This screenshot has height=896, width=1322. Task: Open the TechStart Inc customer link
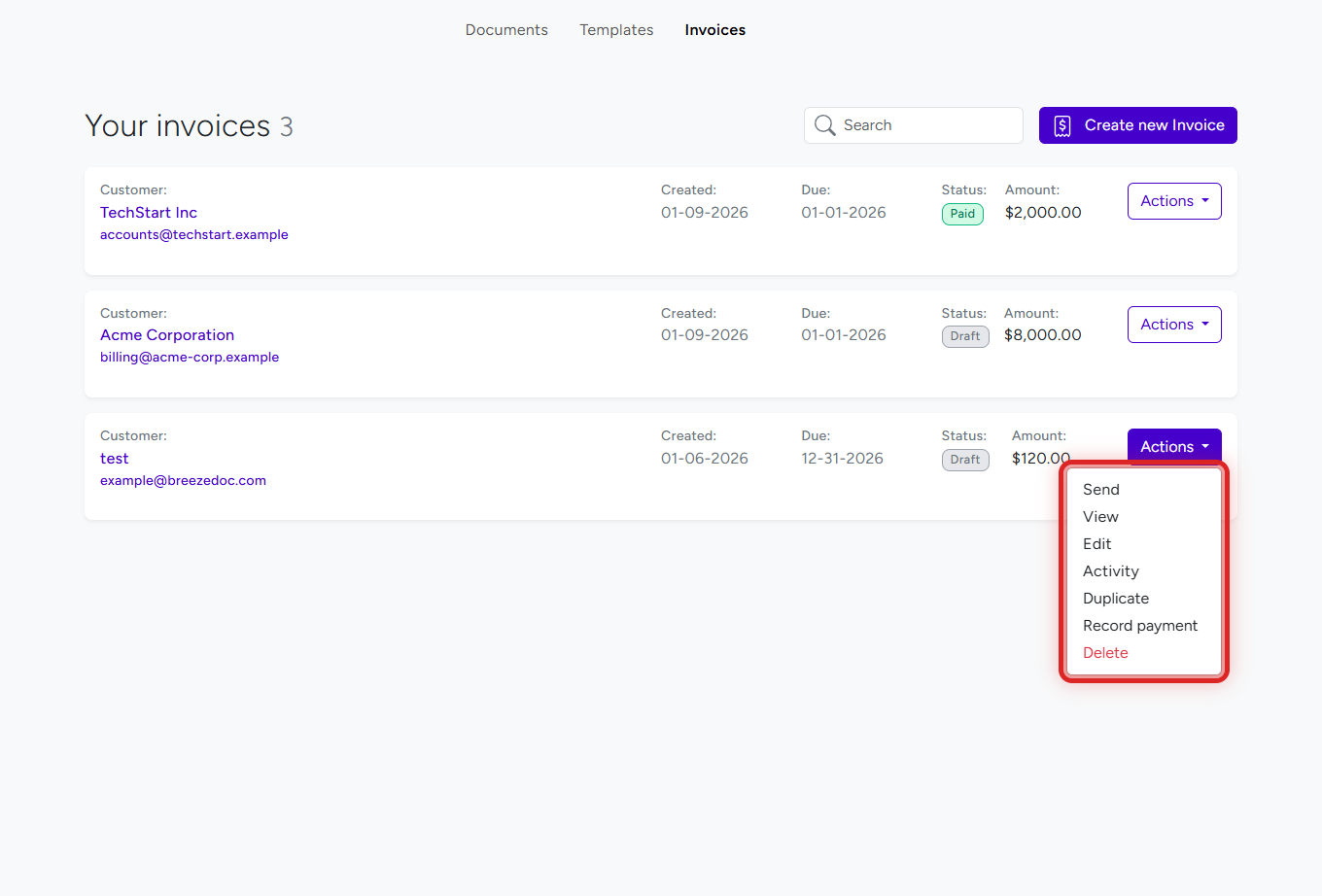coord(149,212)
